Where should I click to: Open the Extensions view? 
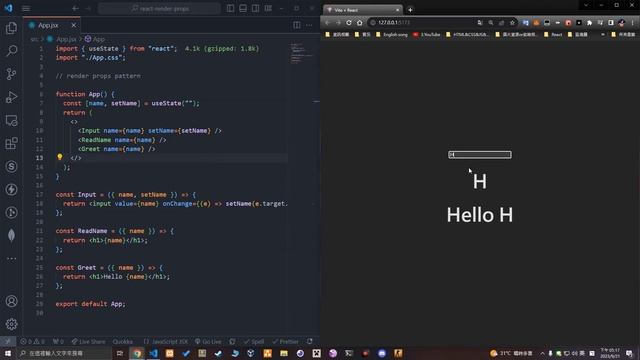(11, 143)
